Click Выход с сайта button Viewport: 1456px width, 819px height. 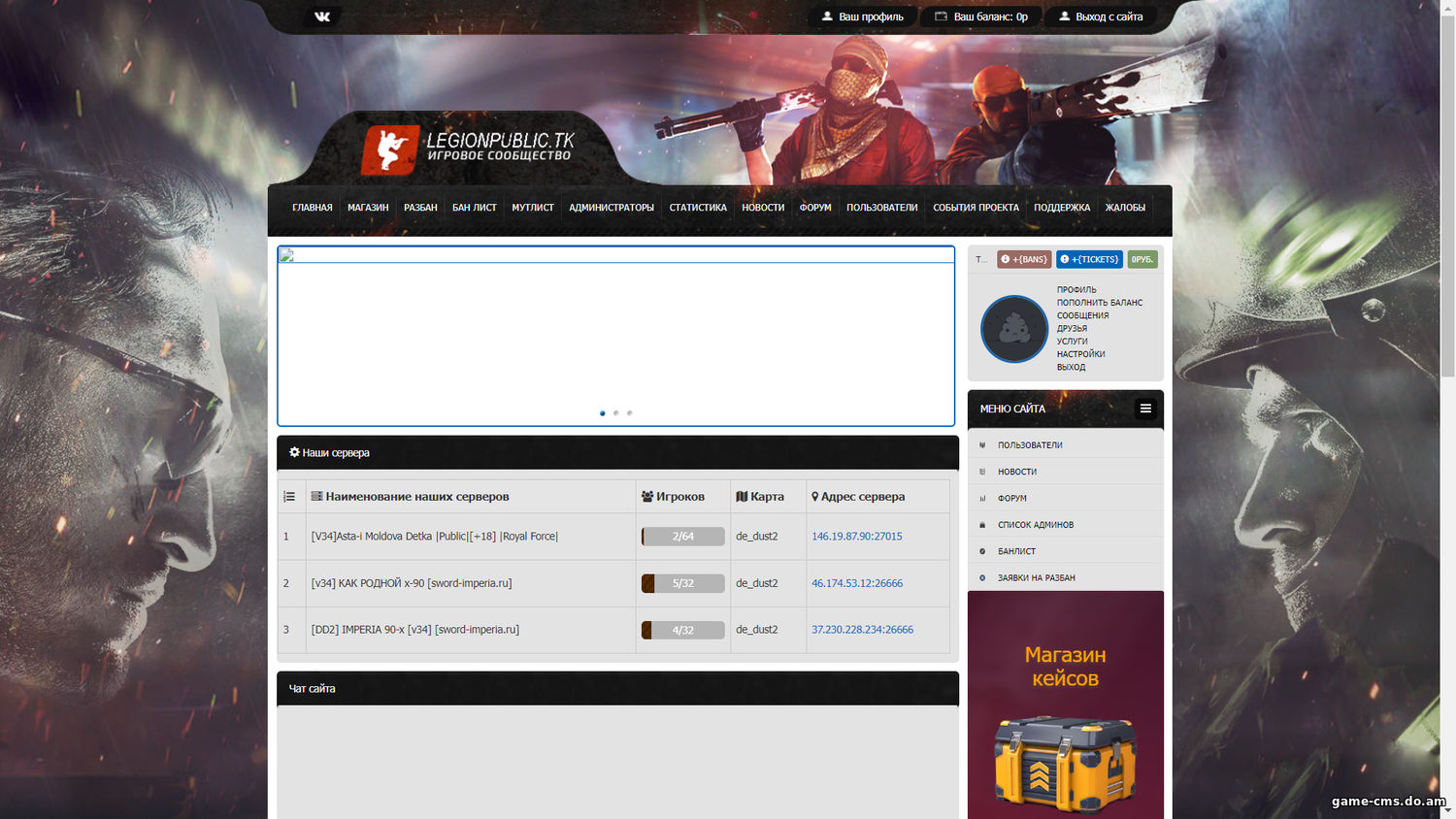tap(1101, 16)
